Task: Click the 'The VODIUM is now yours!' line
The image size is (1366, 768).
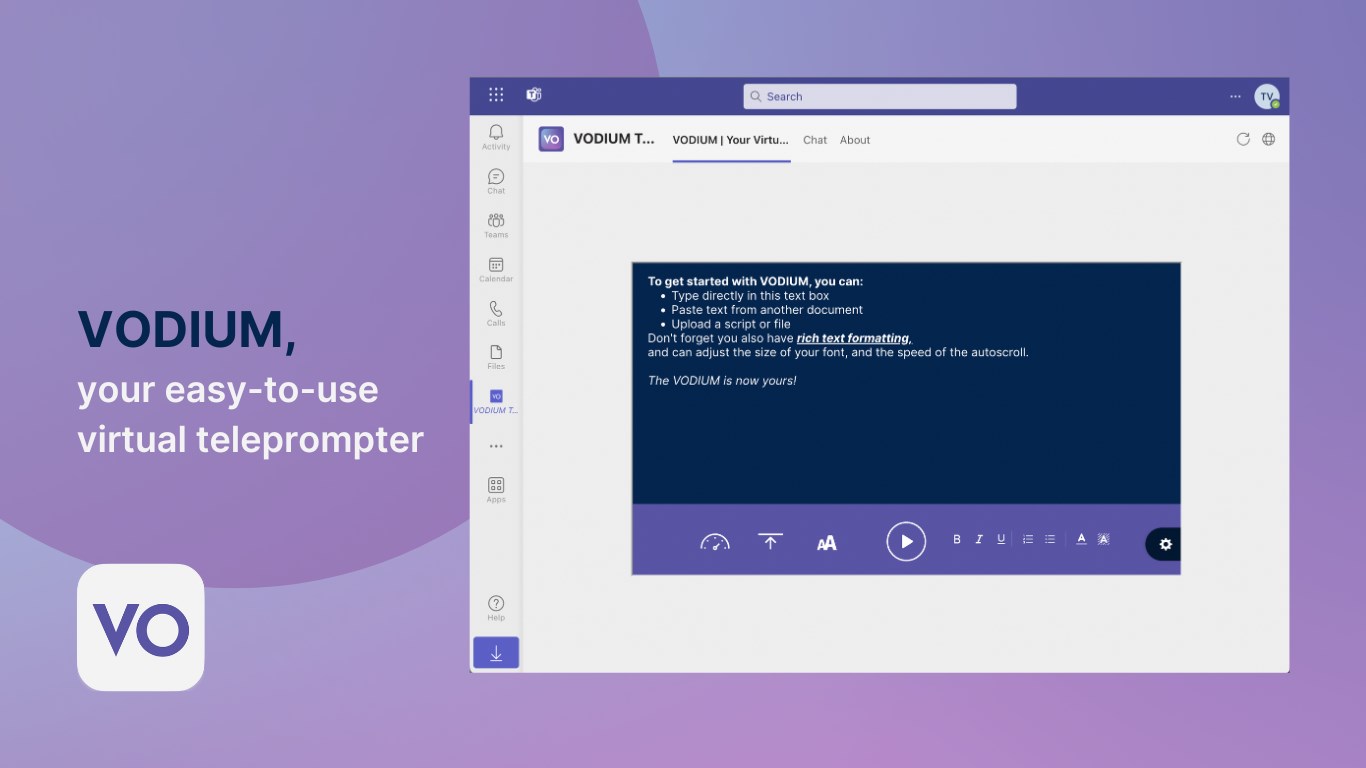Action: click(722, 380)
